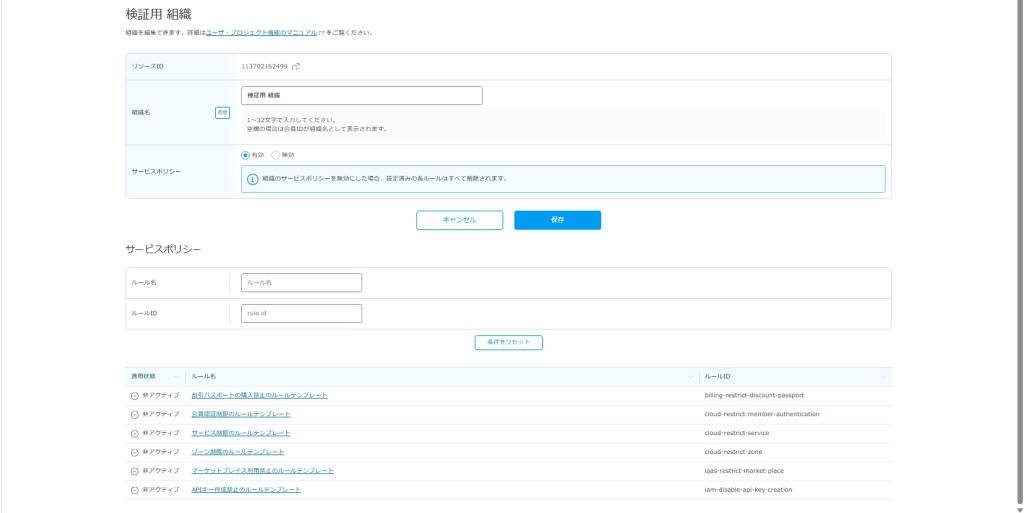Click the 条件をリセット button
The image size is (1024, 513).
point(509,343)
